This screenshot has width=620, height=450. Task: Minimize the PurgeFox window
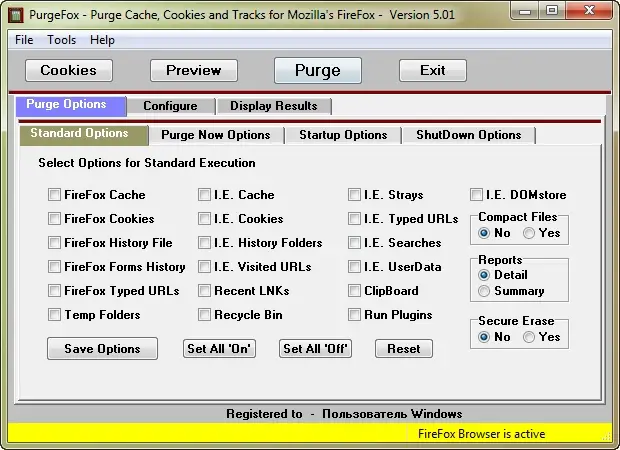coord(525,10)
